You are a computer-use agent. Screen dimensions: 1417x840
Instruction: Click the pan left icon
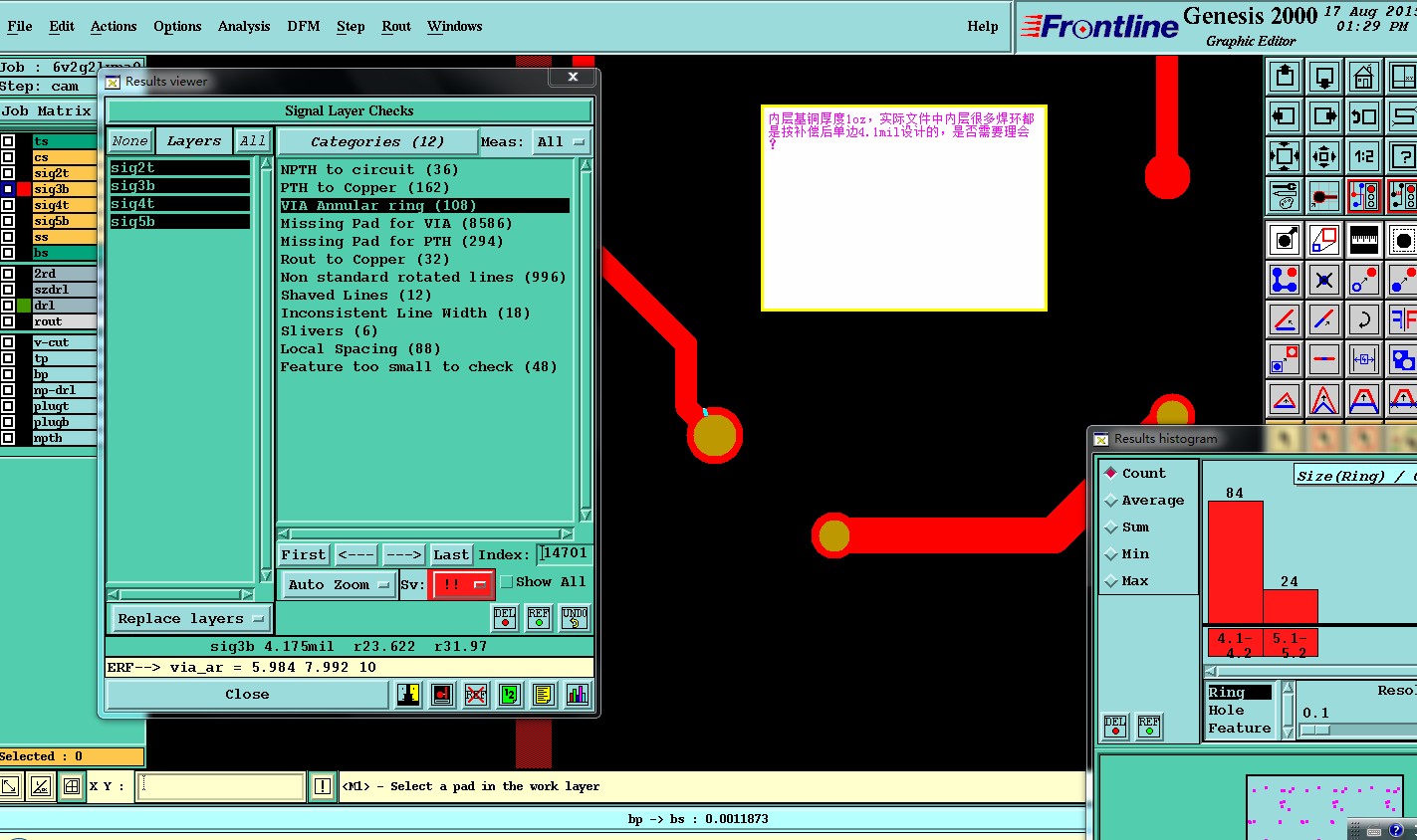coord(1285,116)
